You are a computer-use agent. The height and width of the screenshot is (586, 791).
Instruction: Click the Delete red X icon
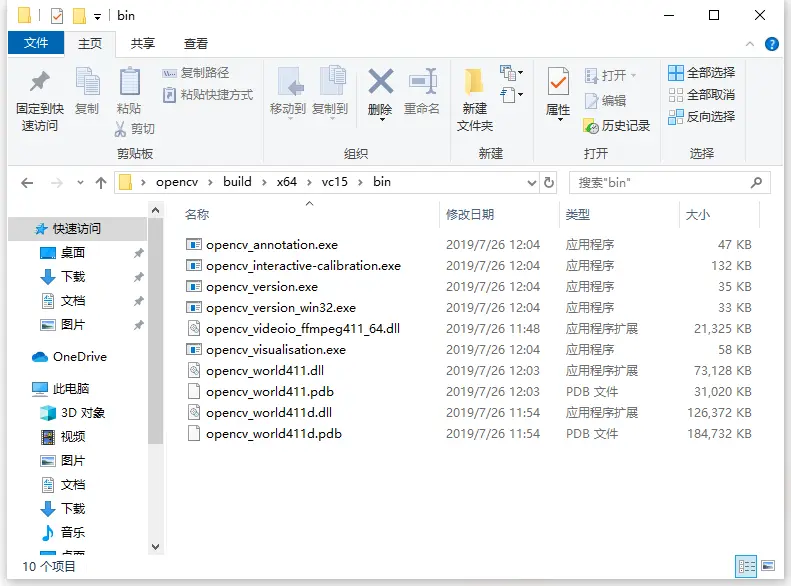380,81
